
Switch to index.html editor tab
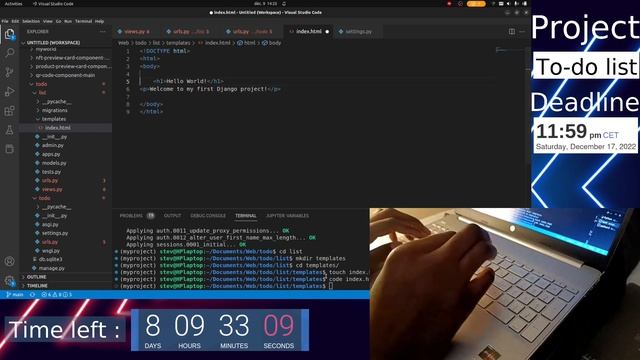pyautogui.click(x=309, y=31)
